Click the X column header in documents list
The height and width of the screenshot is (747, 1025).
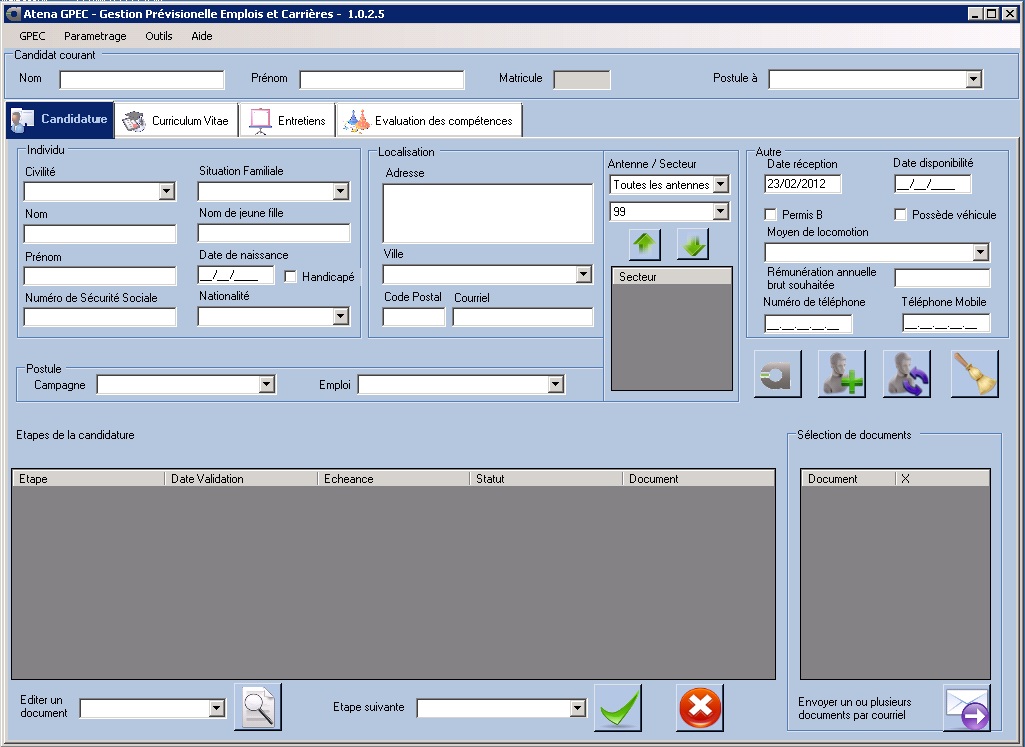coord(943,478)
